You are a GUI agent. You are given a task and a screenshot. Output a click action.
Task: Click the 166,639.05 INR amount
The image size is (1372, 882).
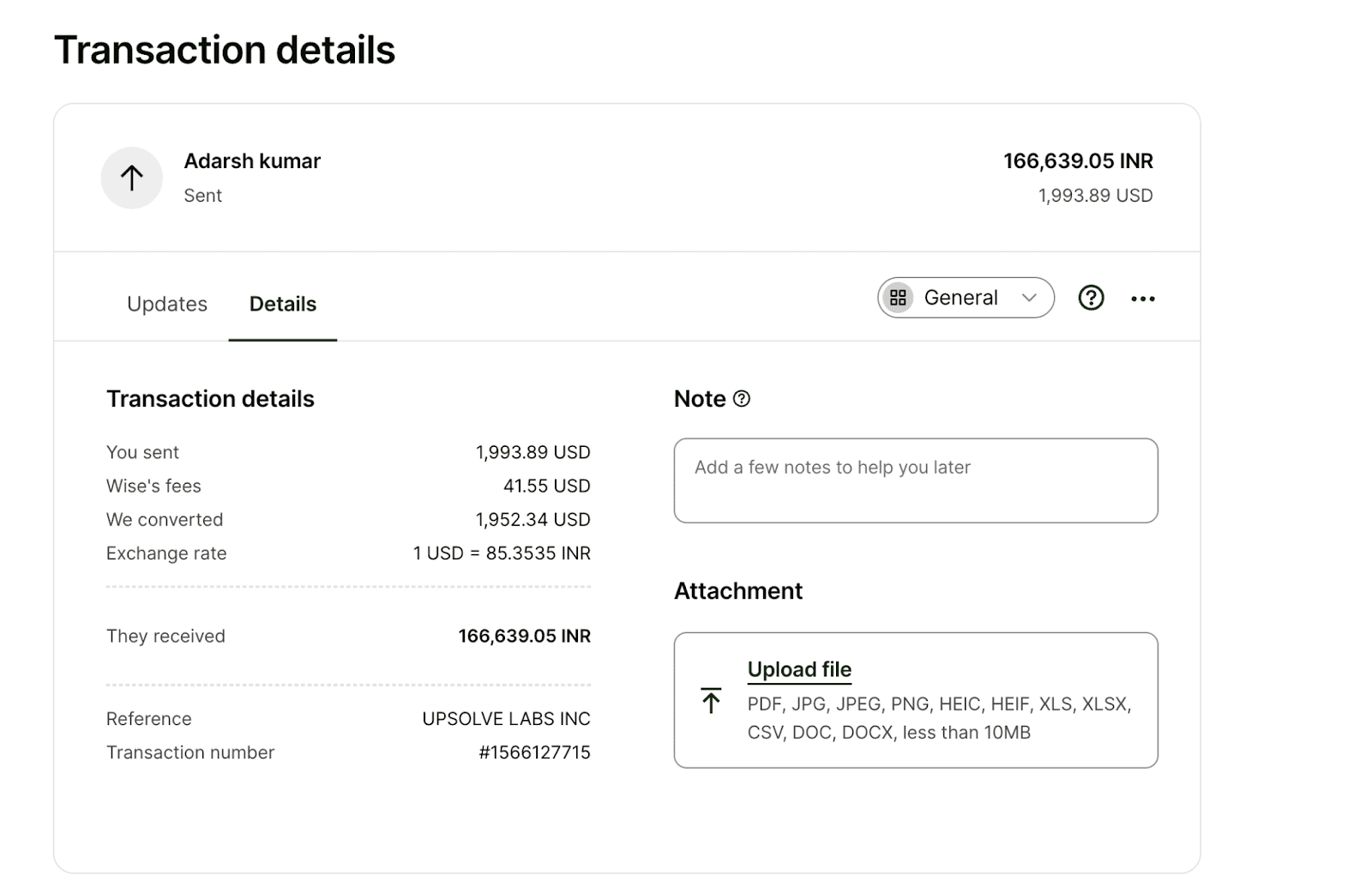tap(1078, 160)
